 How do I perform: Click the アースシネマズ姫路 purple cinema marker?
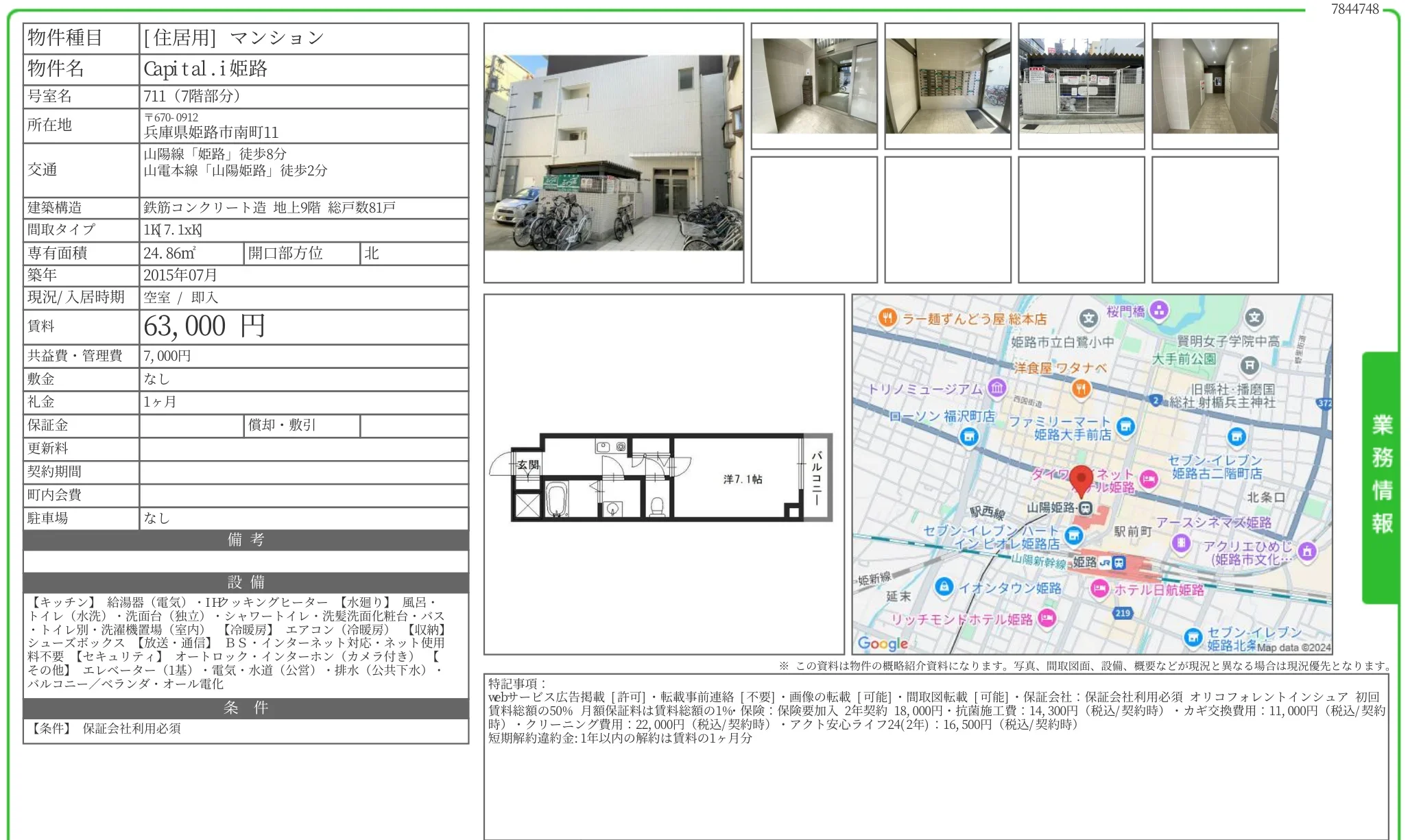pos(1182,543)
